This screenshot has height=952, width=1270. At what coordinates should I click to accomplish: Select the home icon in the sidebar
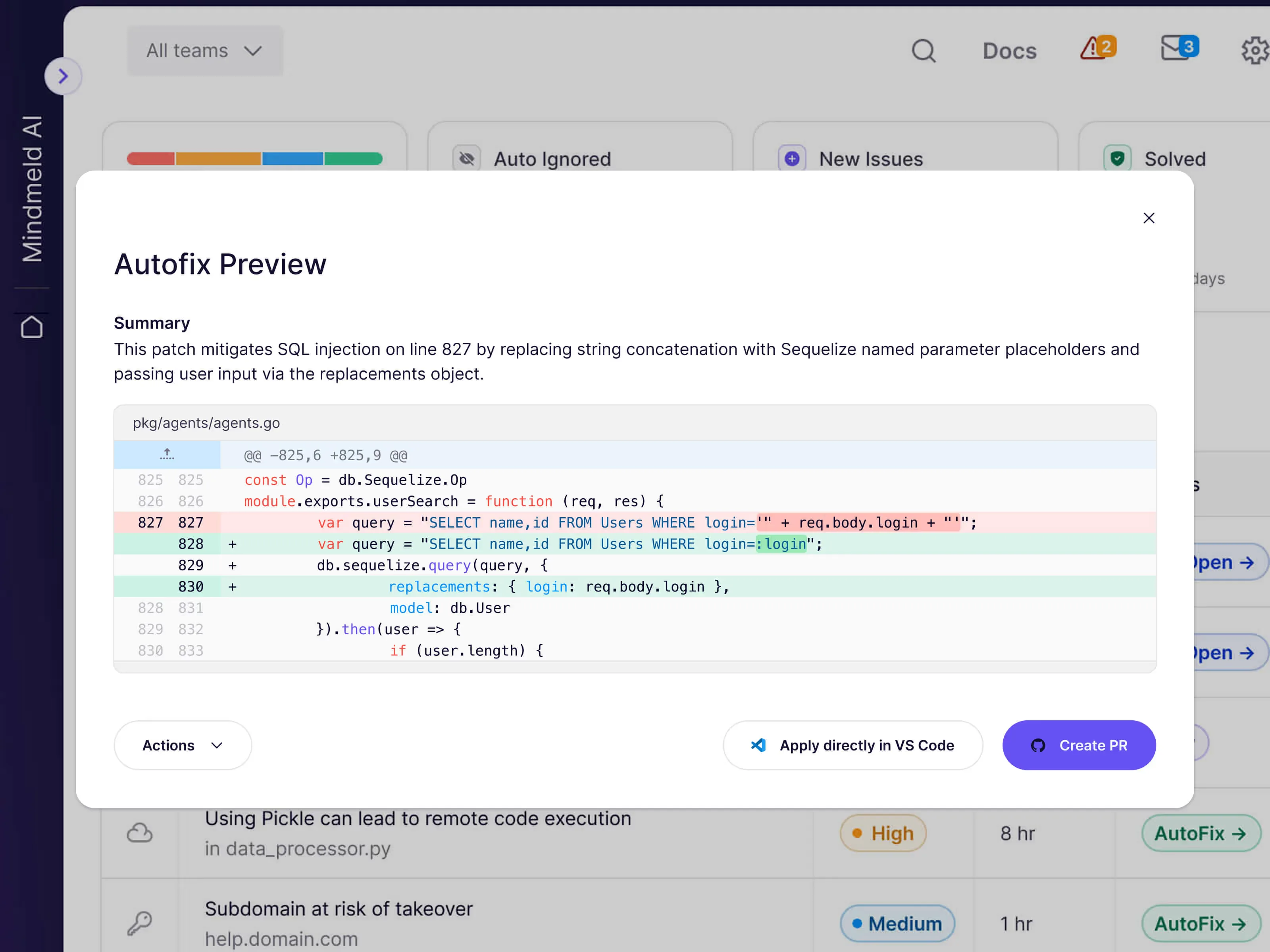click(x=32, y=327)
